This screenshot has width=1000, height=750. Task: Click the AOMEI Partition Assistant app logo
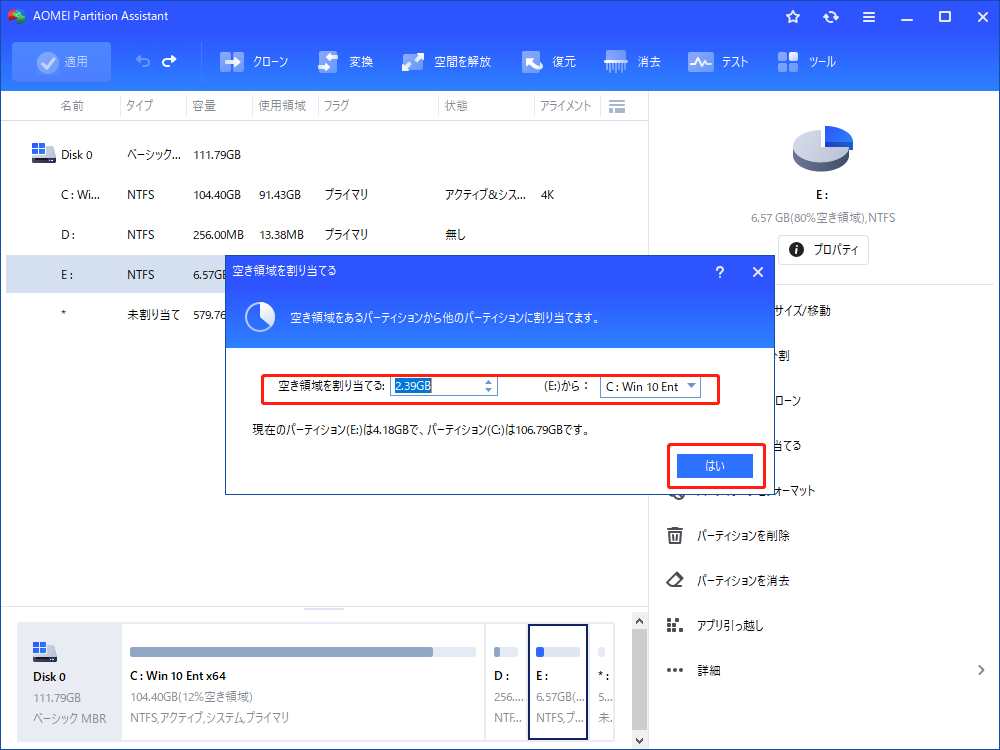tap(17, 16)
